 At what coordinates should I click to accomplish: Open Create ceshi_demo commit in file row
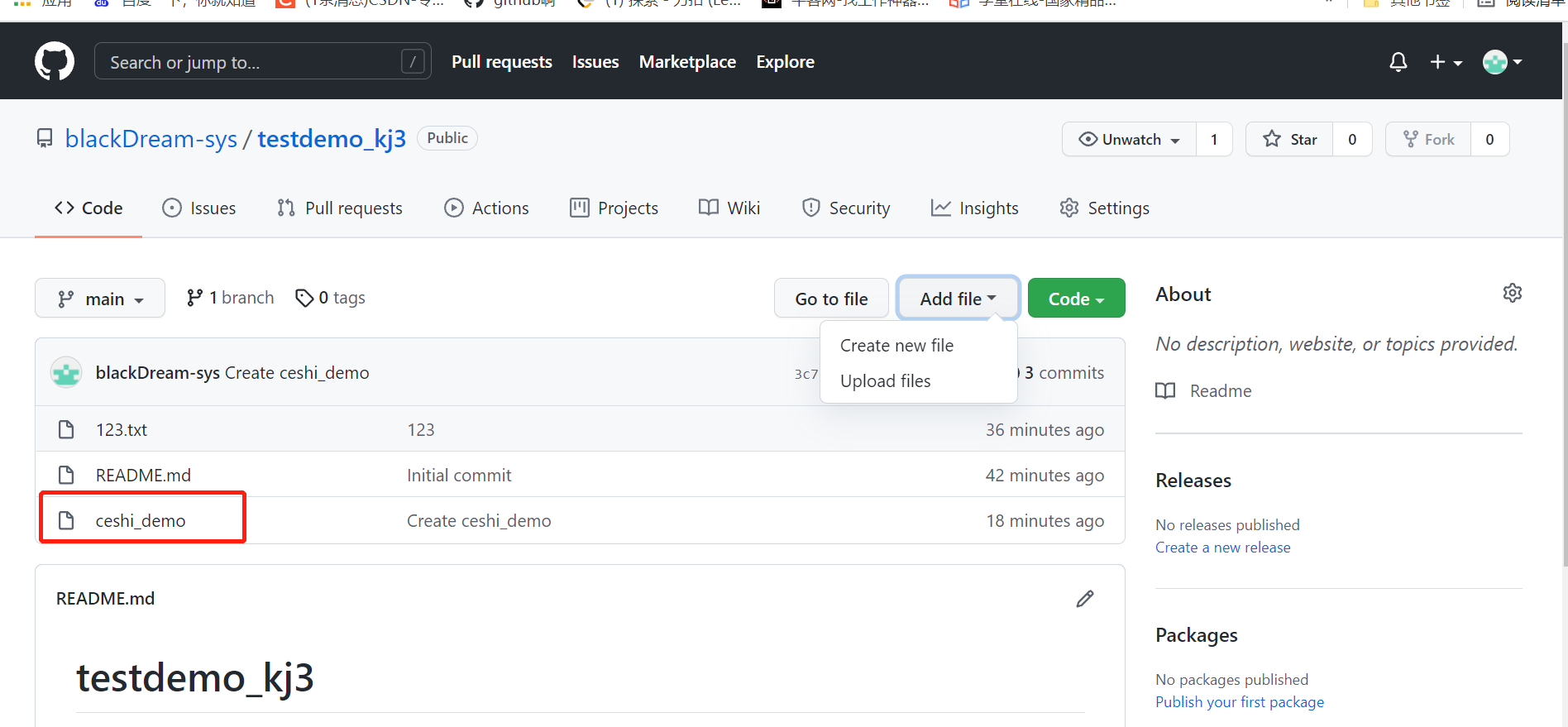point(479,521)
